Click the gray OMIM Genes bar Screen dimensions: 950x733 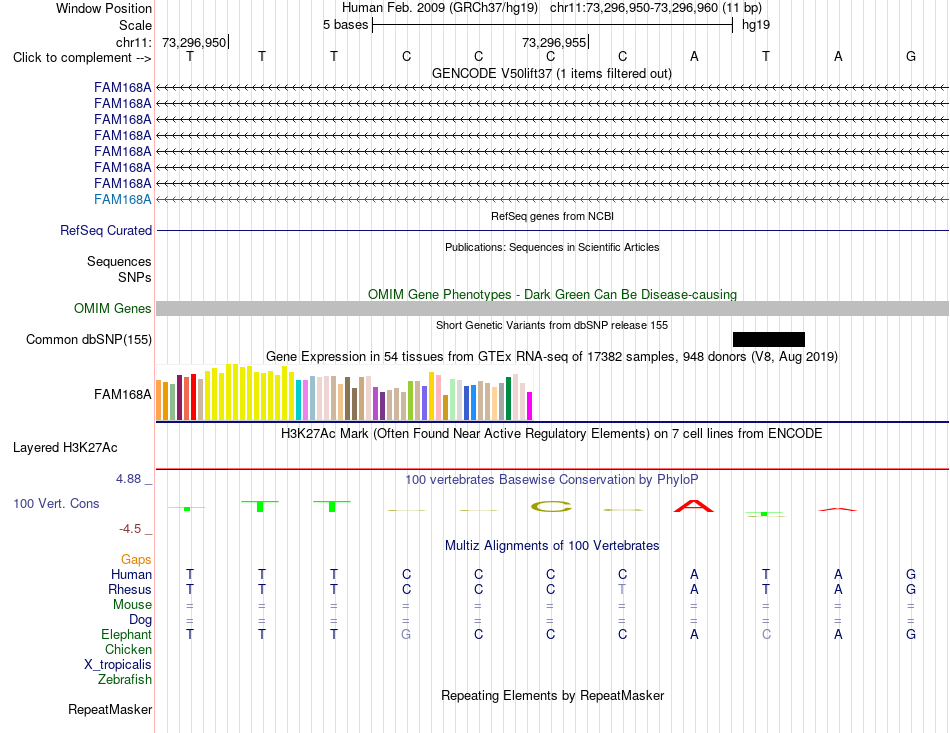pos(552,308)
